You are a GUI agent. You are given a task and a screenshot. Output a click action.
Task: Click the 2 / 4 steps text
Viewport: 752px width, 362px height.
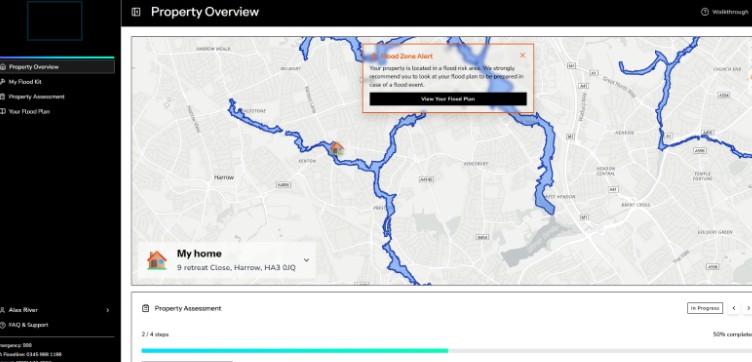155,334
